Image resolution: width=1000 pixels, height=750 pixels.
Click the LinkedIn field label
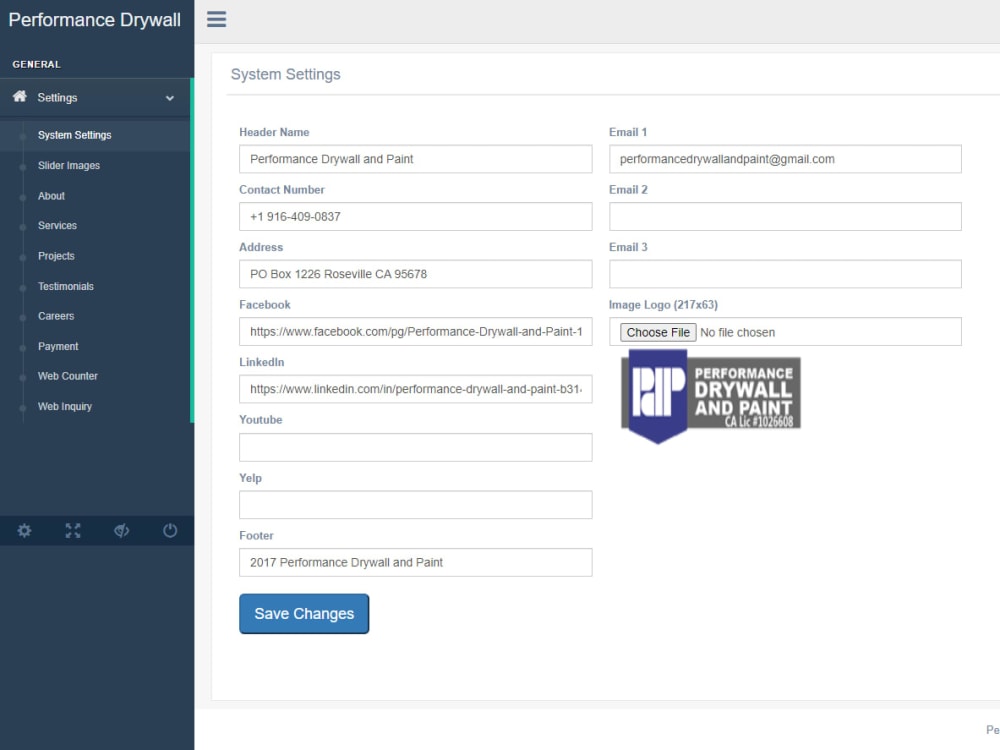pyautogui.click(x=261, y=362)
